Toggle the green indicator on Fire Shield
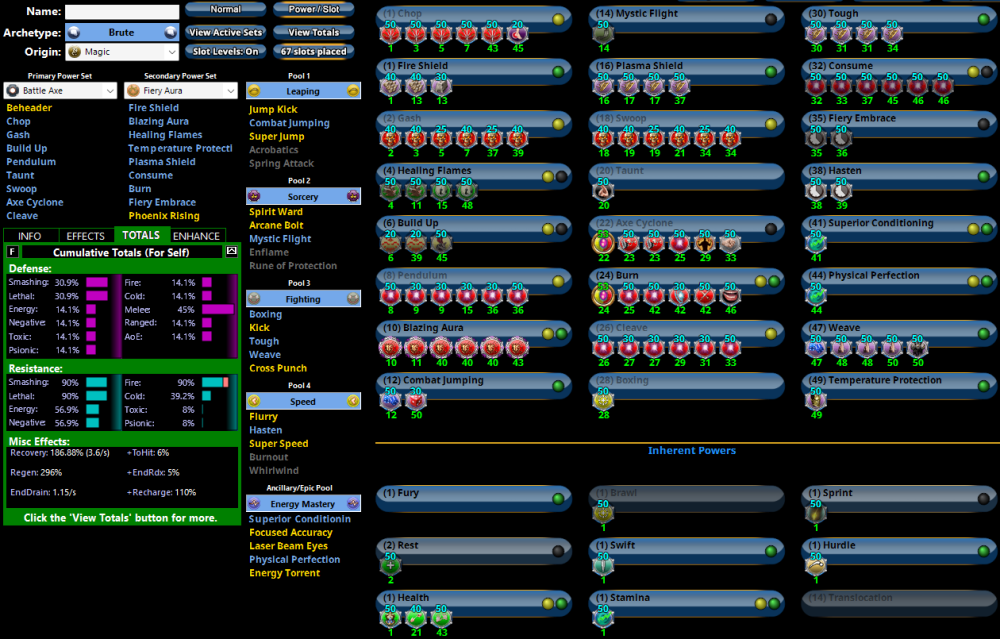Screen dimensions: 1000x639 coord(558,72)
